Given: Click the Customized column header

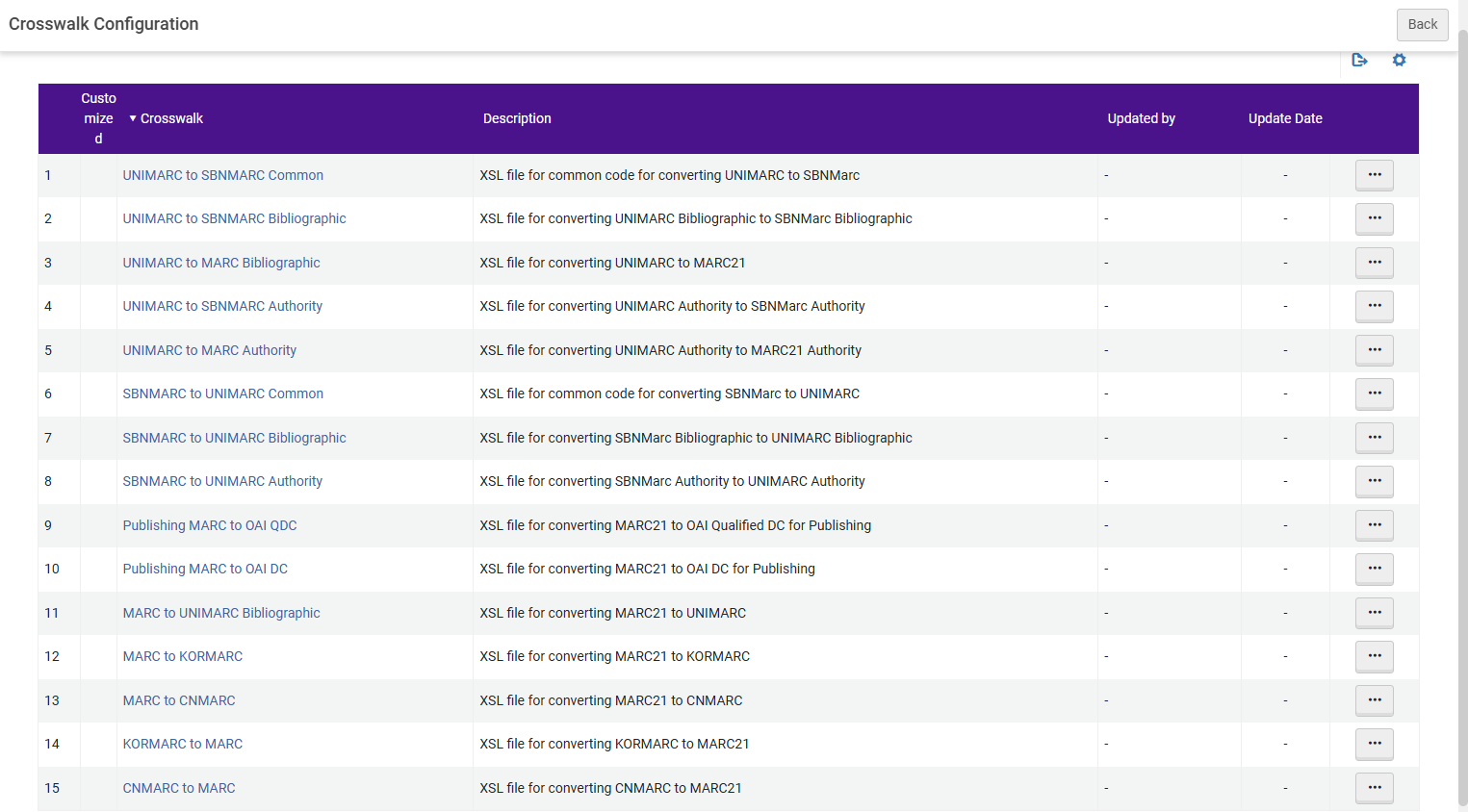Looking at the screenshot, I should (98, 118).
